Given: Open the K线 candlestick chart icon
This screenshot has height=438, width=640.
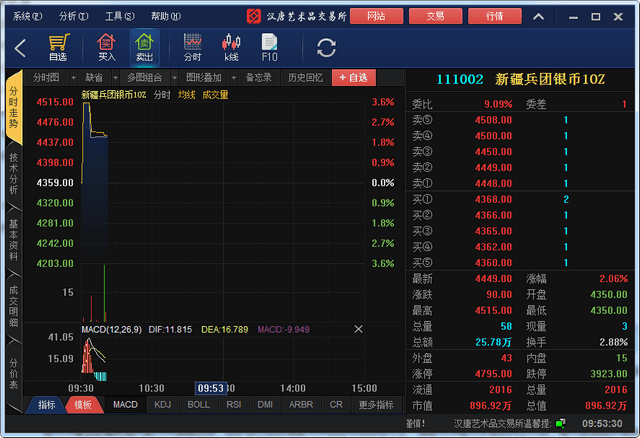Looking at the screenshot, I should click(231, 47).
